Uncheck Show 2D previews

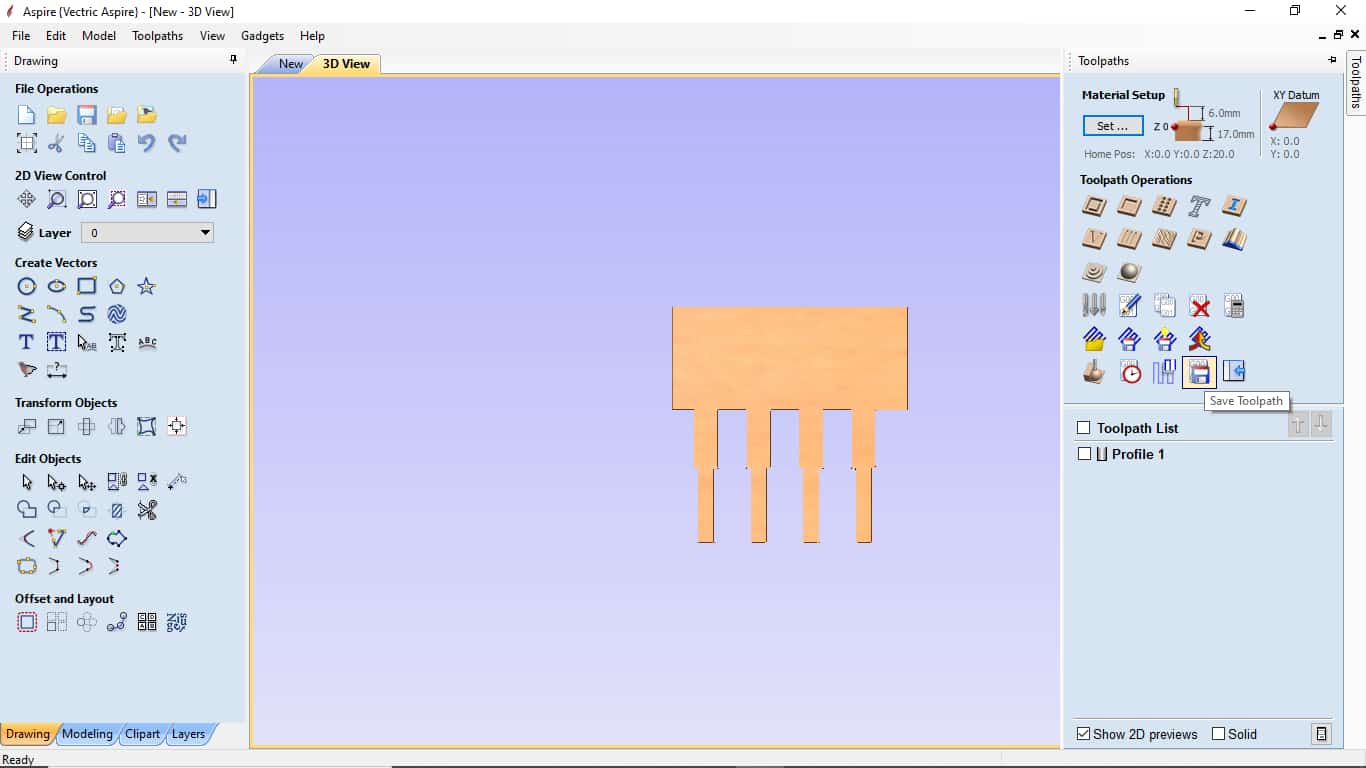click(1083, 734)
